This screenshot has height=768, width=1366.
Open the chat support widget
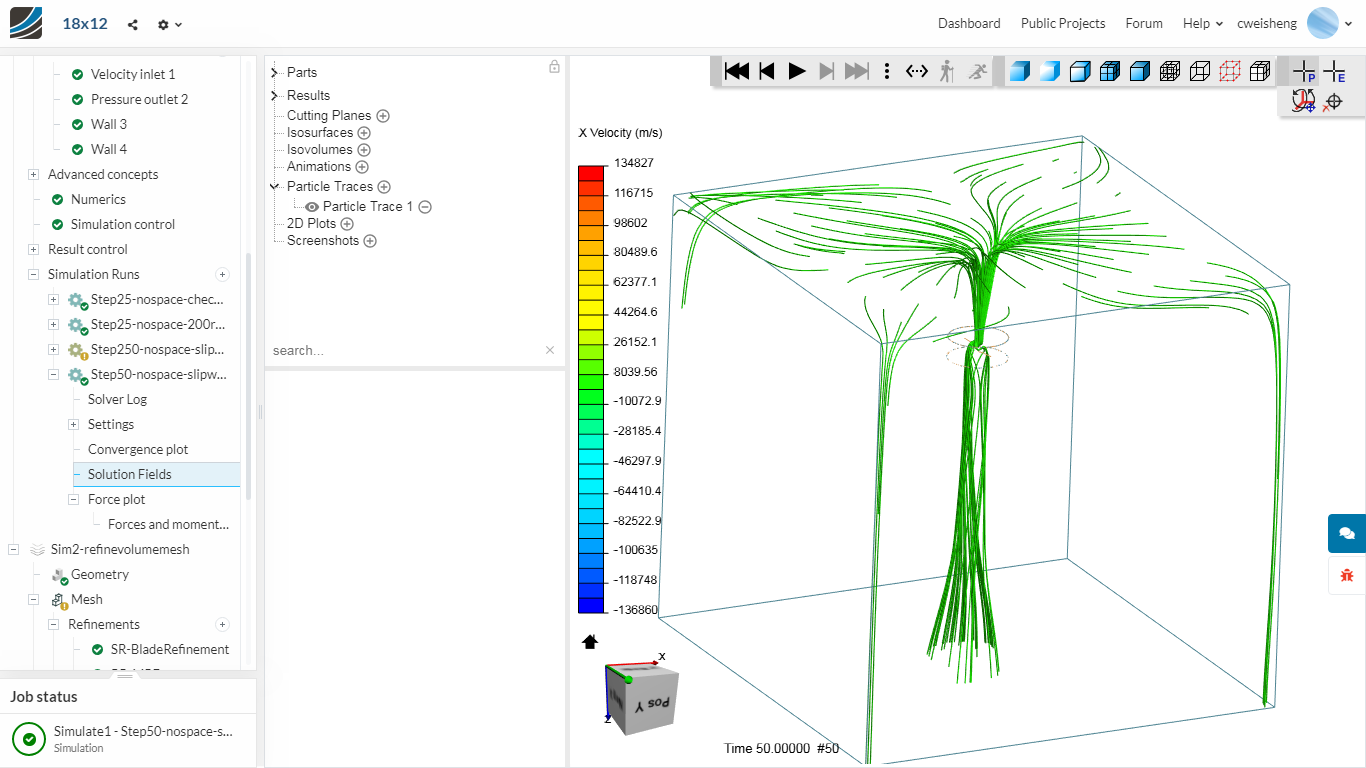click(x=1346, y=533)
